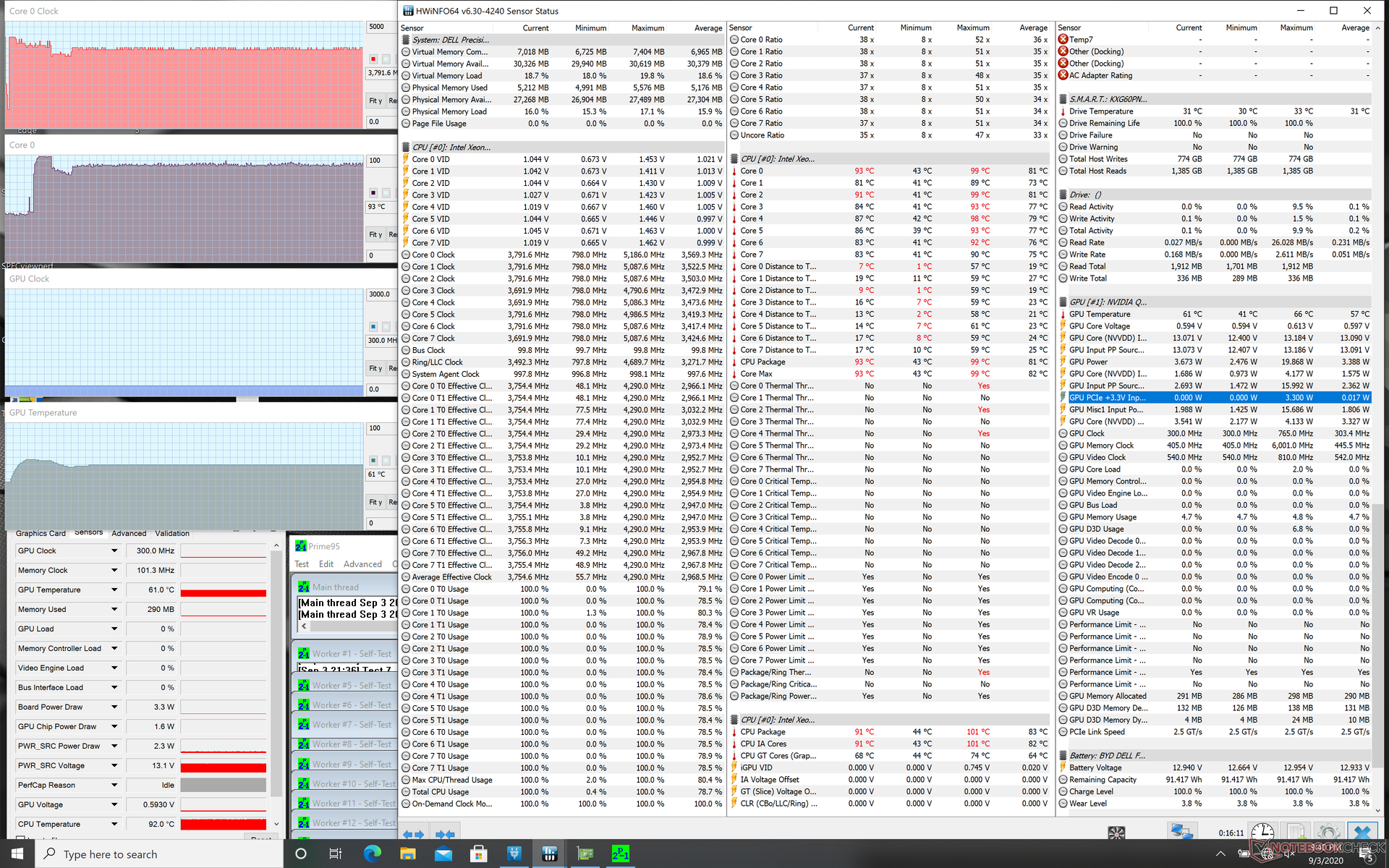The image size is (1389, 868).
Task: Click the fan control icon in HWiNFO
Action: point(1116,833)
